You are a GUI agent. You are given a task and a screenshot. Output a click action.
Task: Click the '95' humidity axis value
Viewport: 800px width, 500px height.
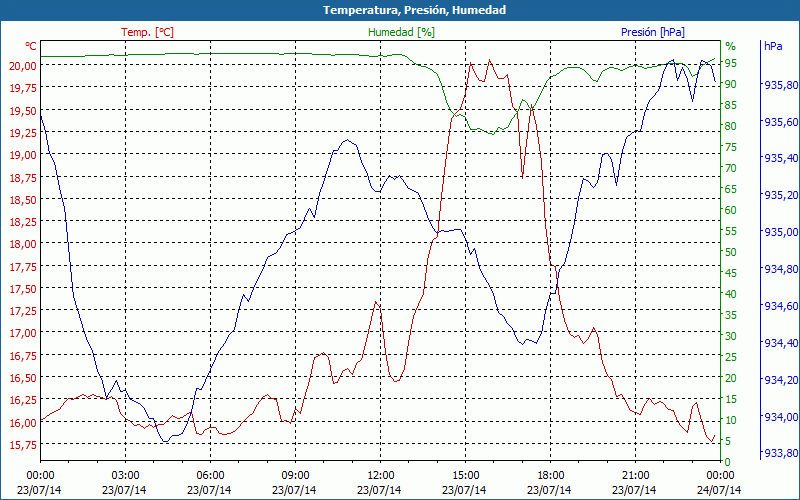[x=731, y=63]
